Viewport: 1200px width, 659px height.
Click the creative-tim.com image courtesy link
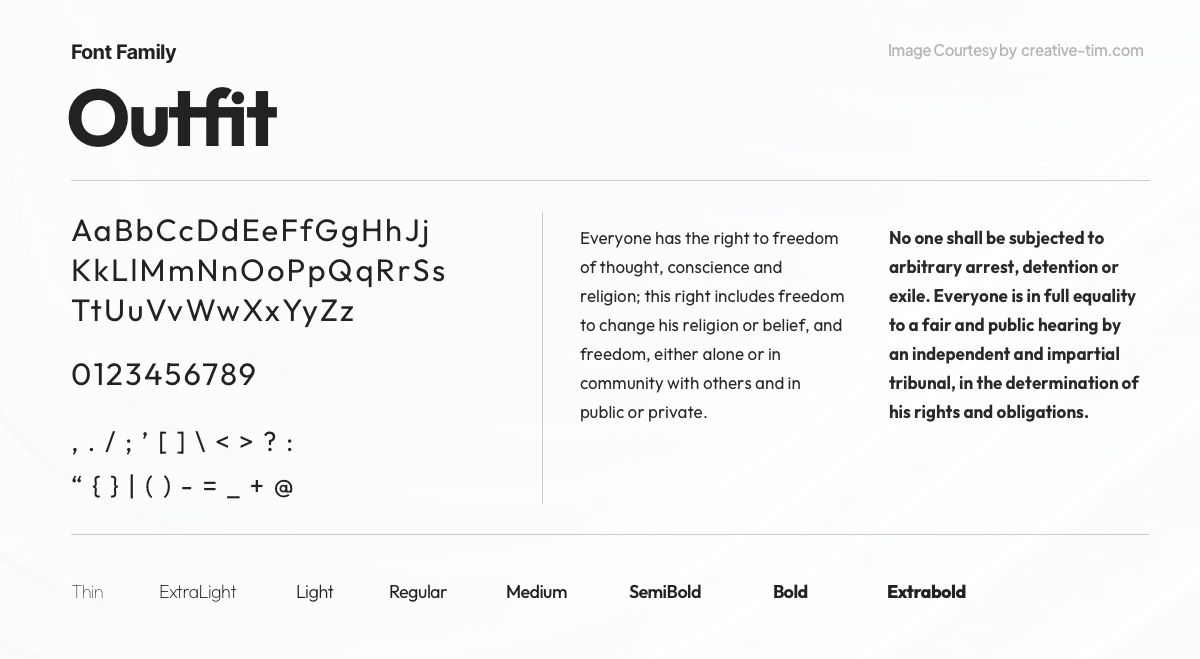1082,50
